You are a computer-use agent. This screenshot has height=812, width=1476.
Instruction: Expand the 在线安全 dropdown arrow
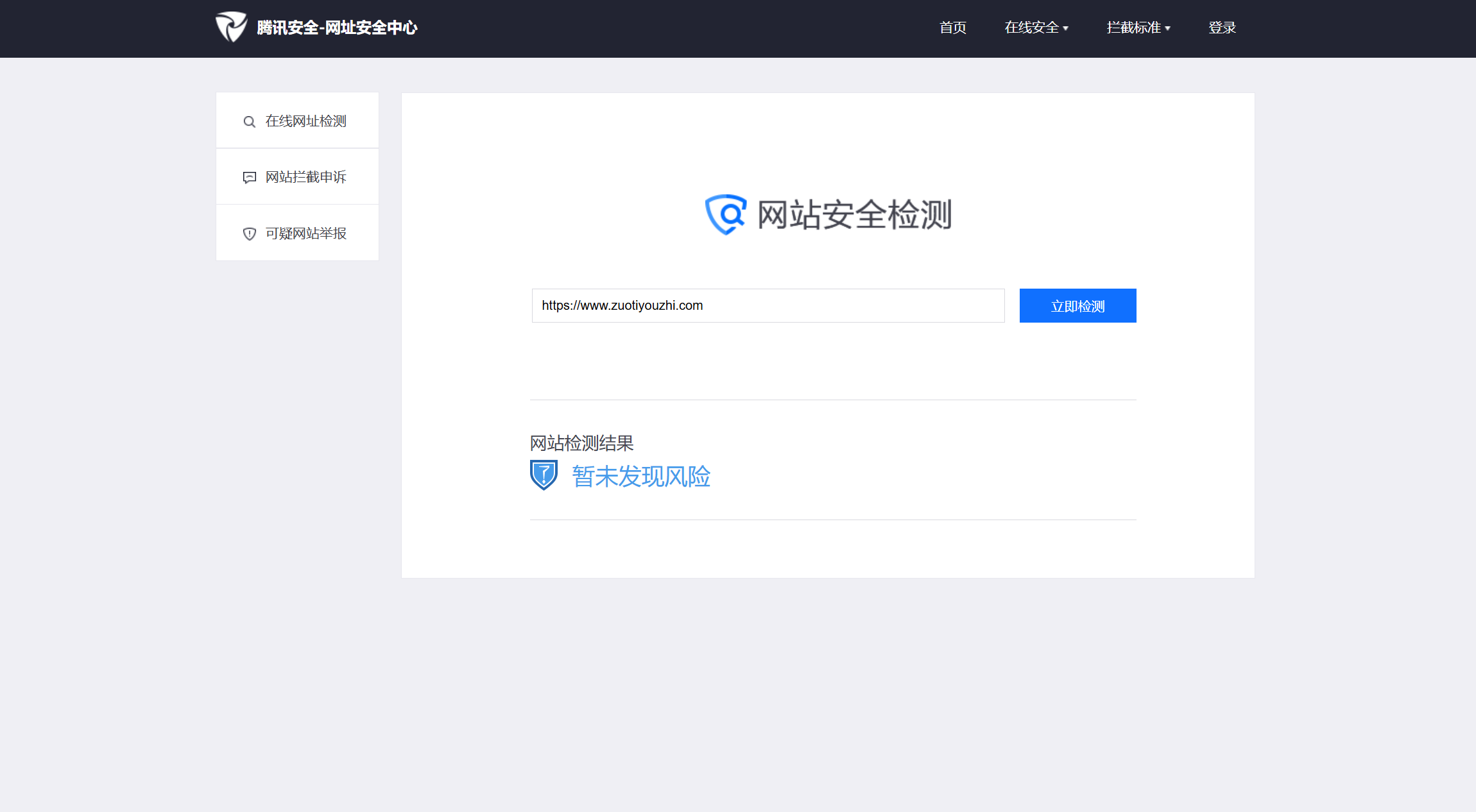coord(1066,28)
